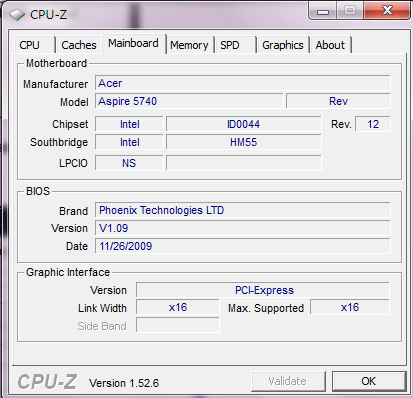The width and height of the screenshot is (413, 398).
Task: Click the Southbridge label
Action: 59,142
